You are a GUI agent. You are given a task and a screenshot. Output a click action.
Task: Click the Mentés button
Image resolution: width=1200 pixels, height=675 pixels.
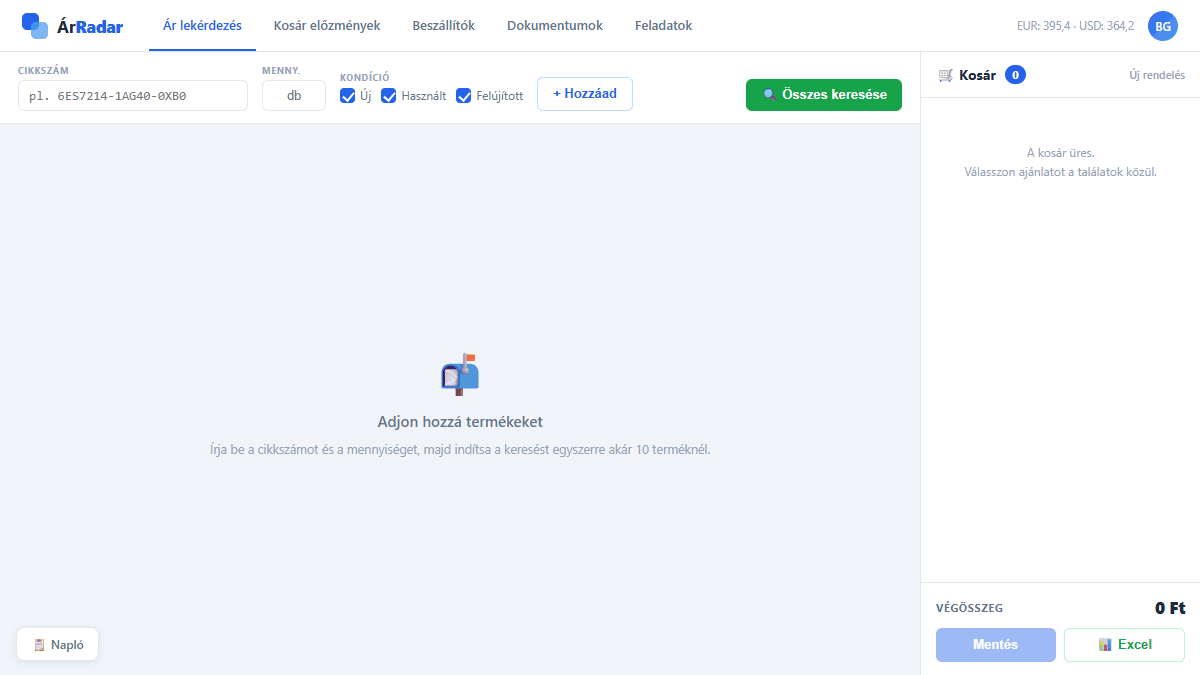tap(995, 645)
